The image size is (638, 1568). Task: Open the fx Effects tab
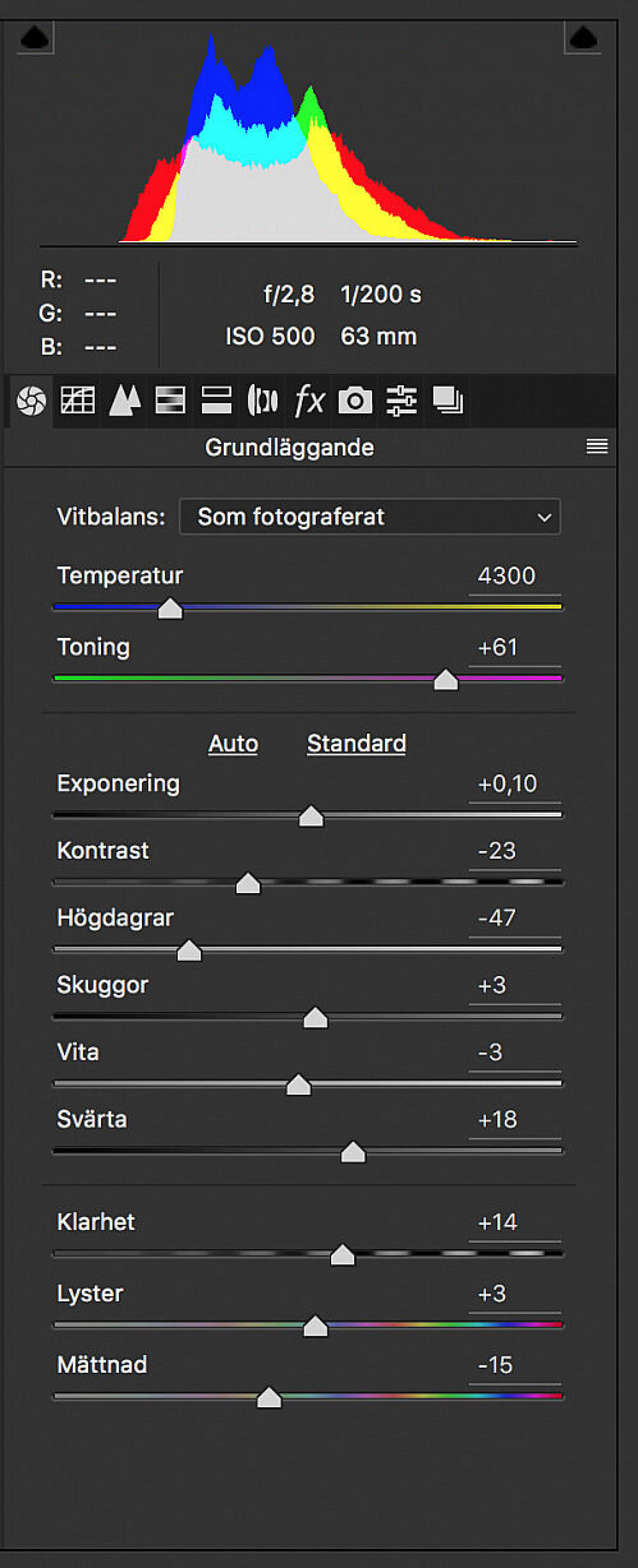click(309, 401)
